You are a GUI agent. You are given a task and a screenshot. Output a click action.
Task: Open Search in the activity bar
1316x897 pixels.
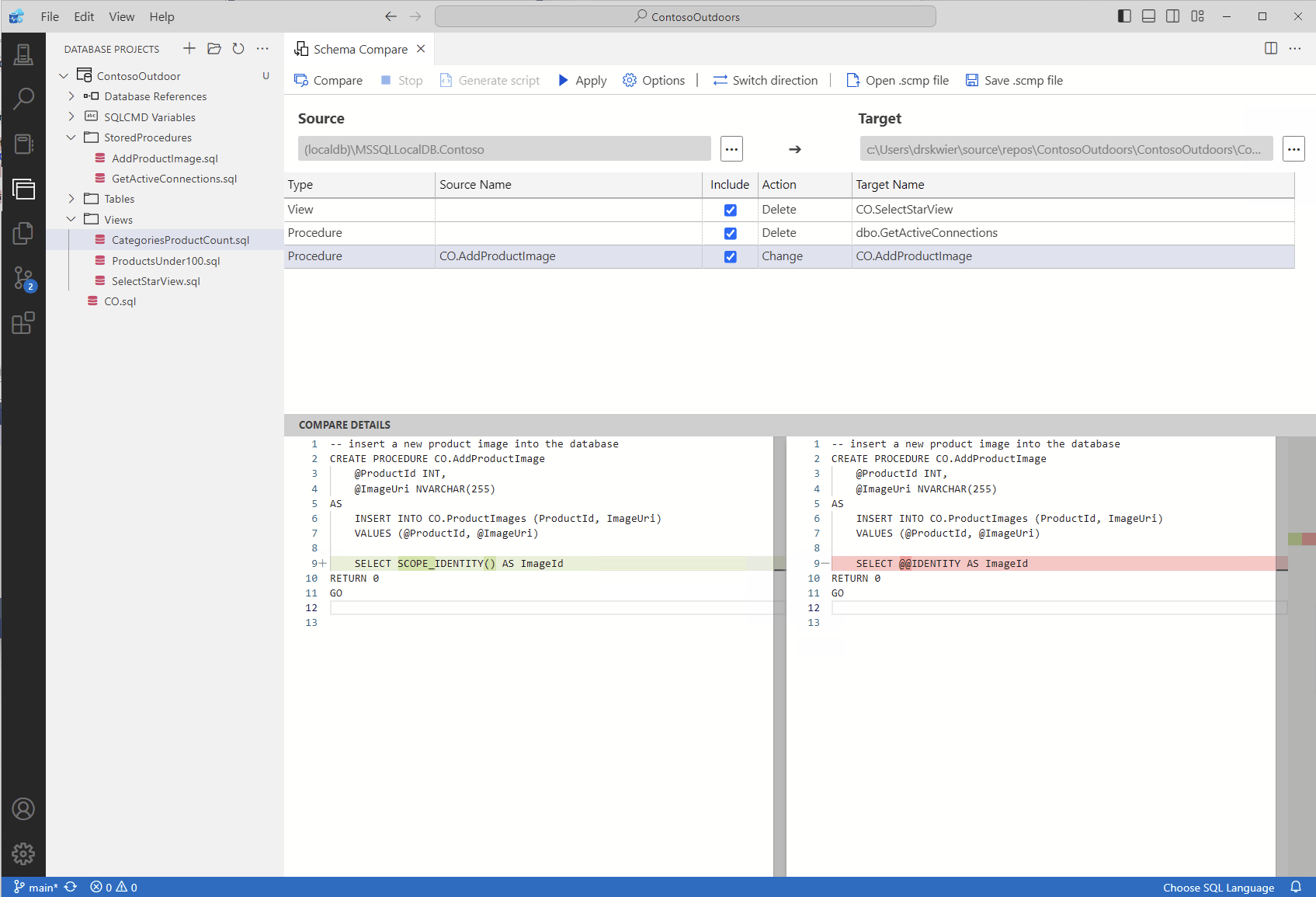click(x=23, y=98)
